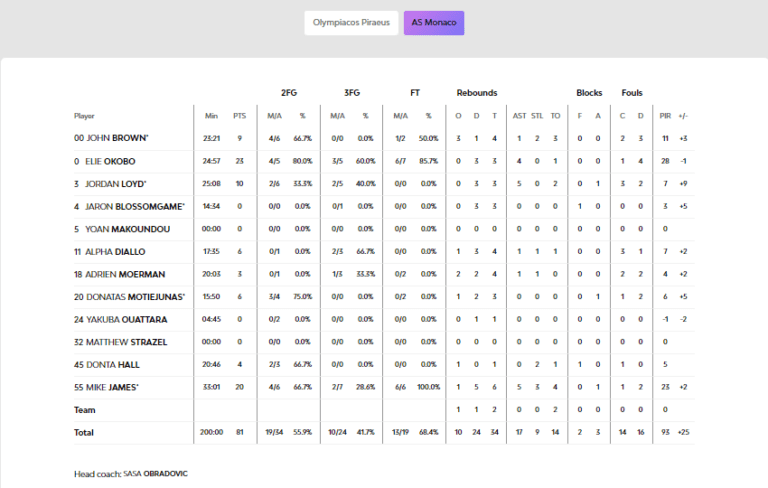Select Yakuba Ouattara in the roster

tap(126, 319)
